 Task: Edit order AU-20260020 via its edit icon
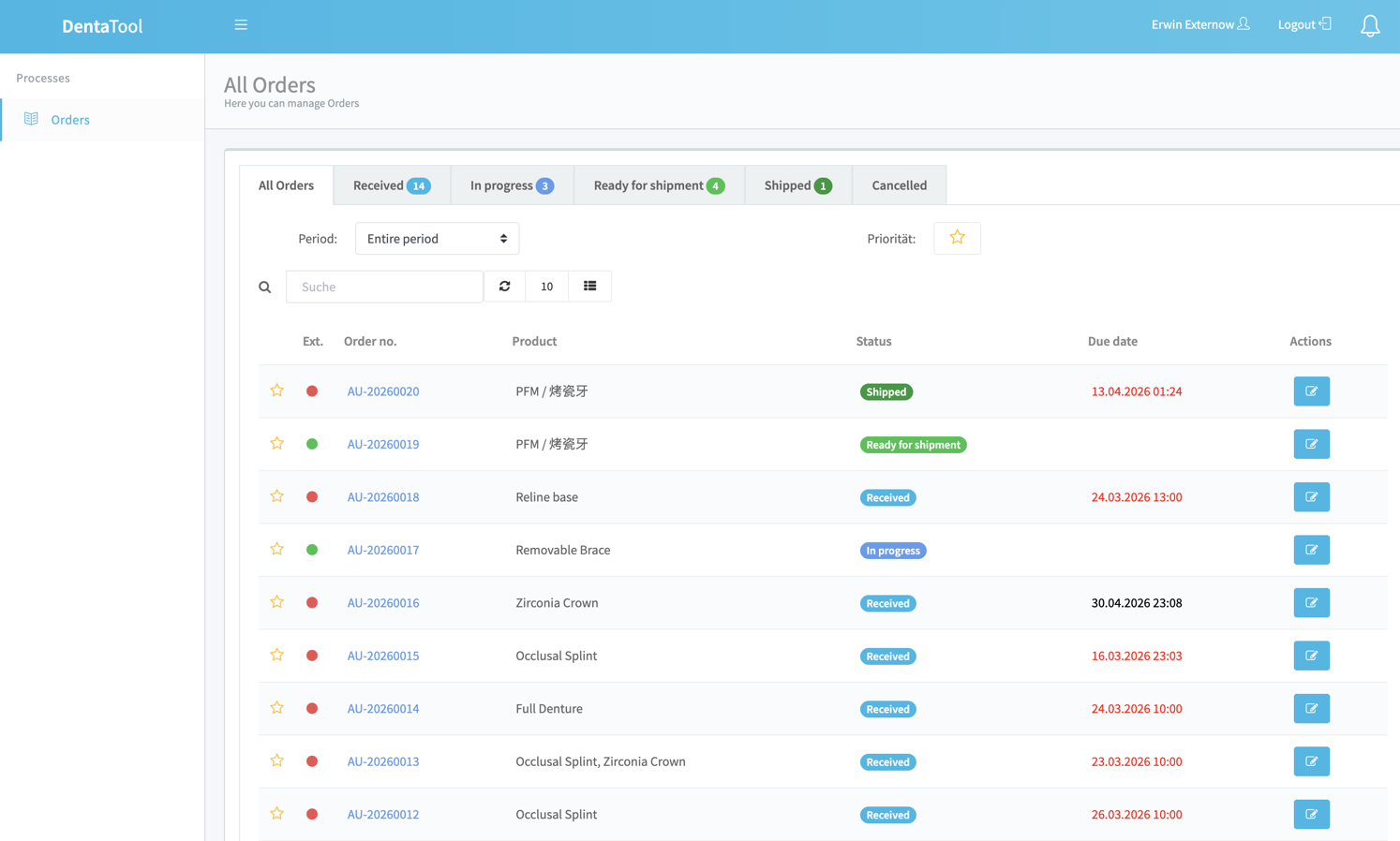point(1311,391)
